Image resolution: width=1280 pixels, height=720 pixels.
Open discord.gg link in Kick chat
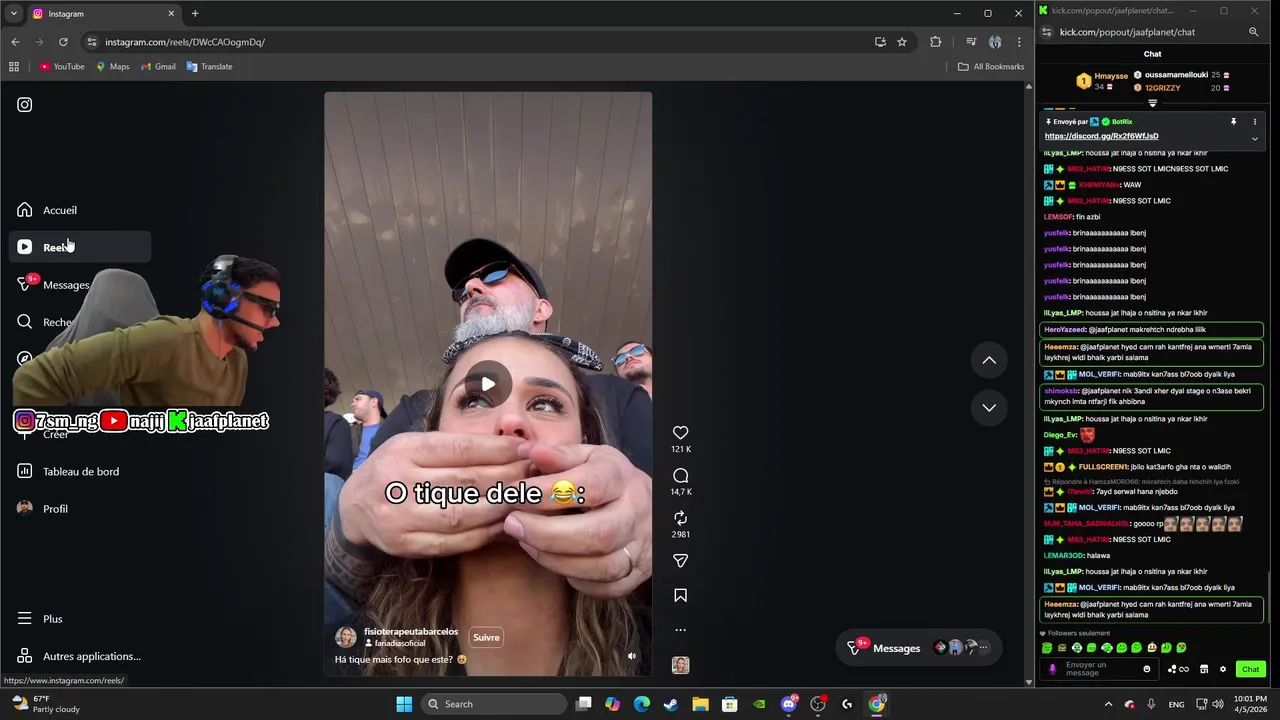pos(1101,136)
